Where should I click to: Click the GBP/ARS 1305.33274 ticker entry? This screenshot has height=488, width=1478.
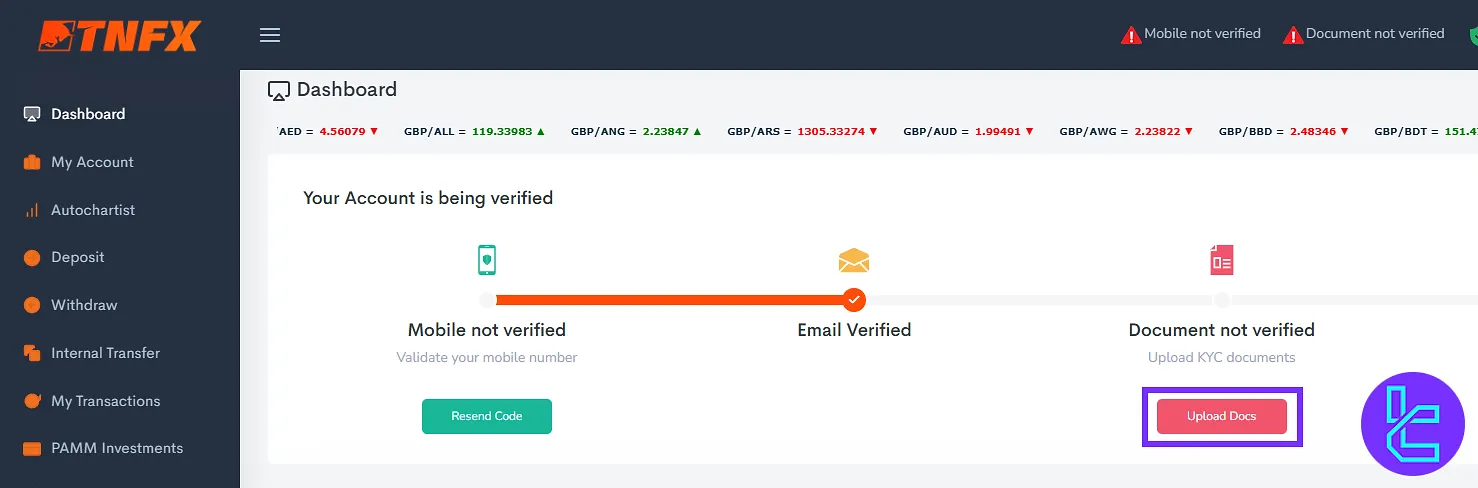point(802,131)
